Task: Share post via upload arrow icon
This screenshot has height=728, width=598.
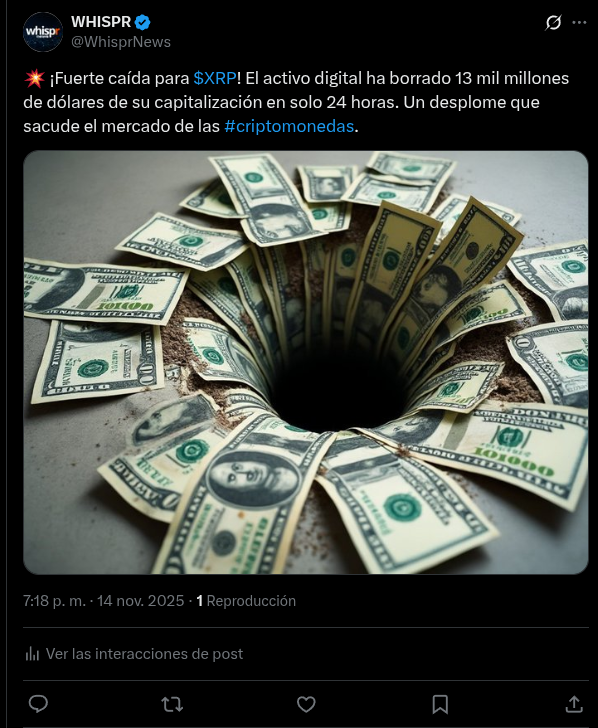Action: click(x=574, y=704)
